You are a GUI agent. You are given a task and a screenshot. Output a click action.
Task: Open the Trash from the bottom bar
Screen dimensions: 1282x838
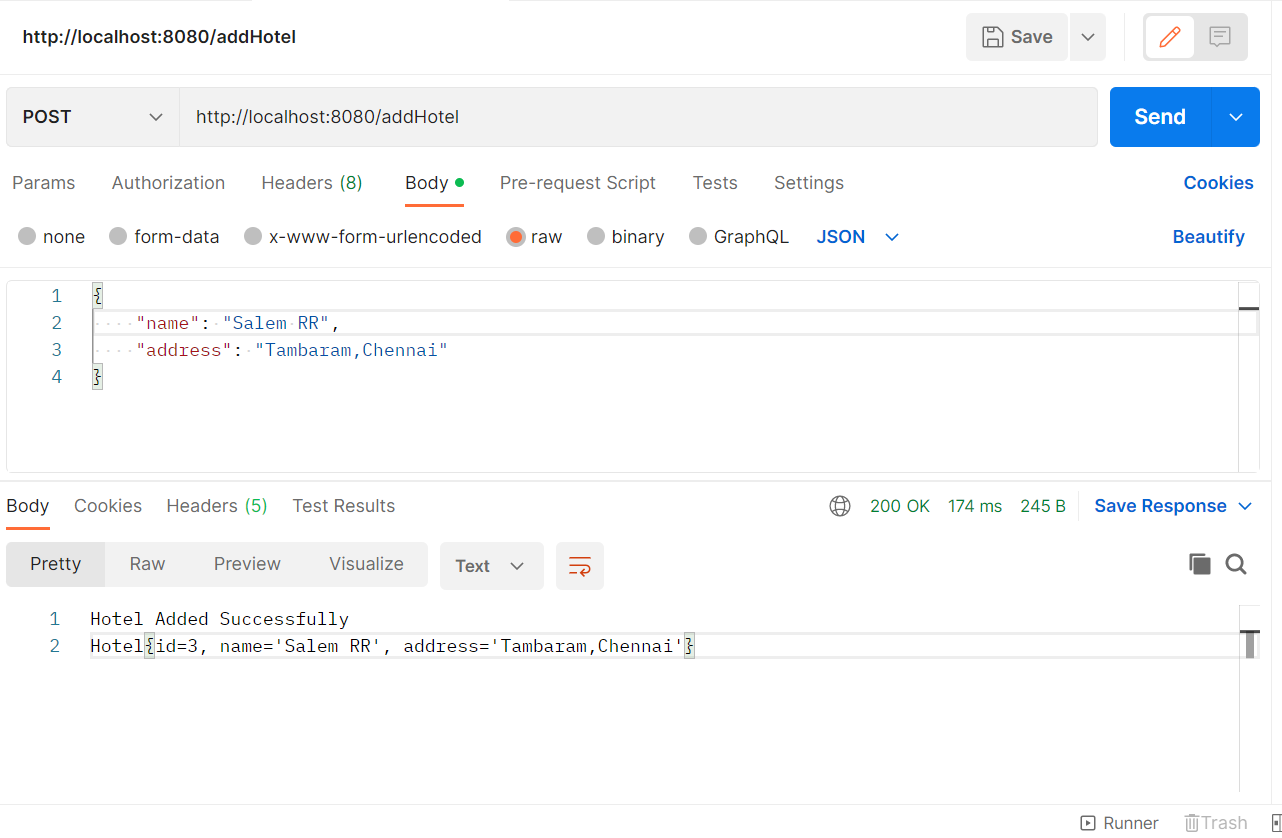click(1215, 822)
